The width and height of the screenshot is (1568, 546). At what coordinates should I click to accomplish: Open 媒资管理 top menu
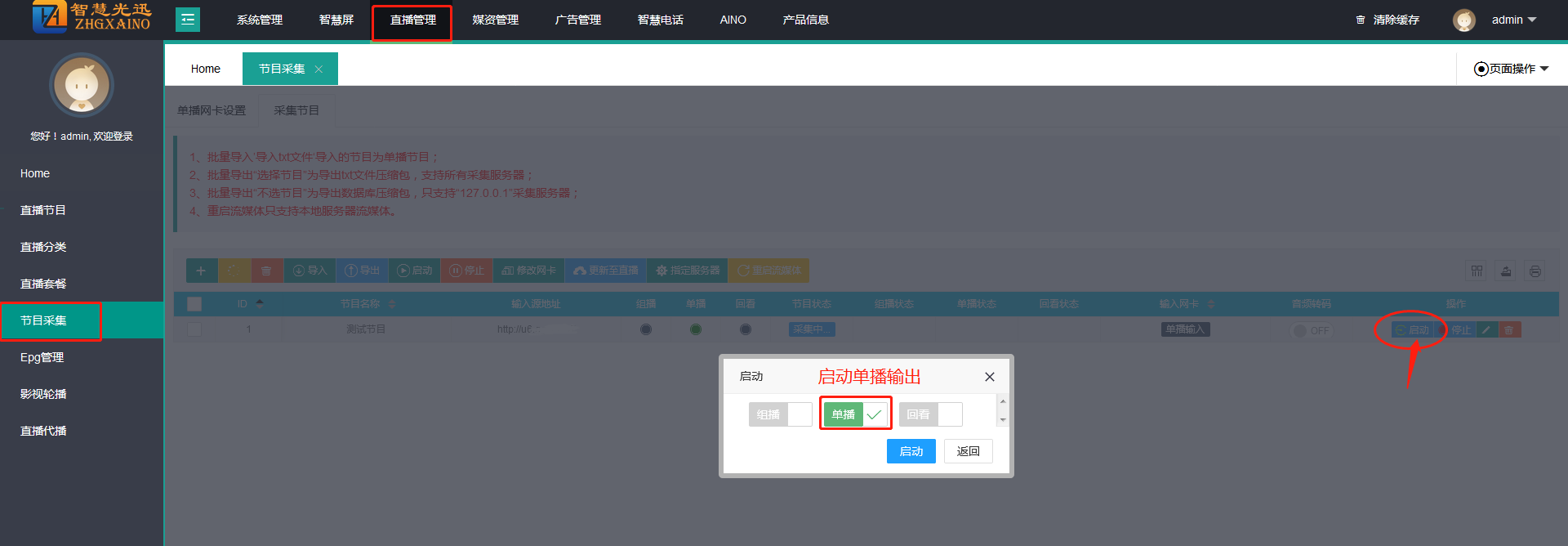pyautogui.click(x=496, y=20)
